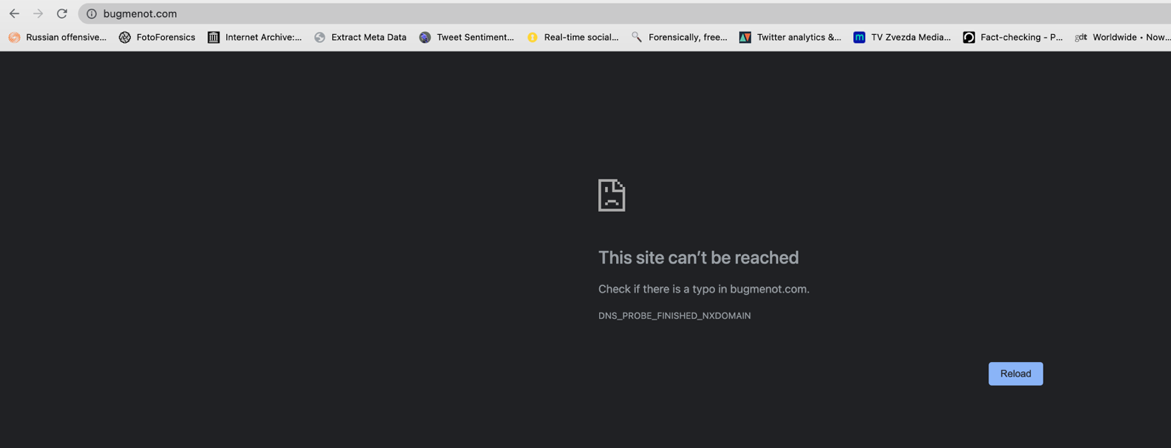The width and height of the screenshot is (1171, 448).
Task: View site information icon in address bar
Action: point(92,13)
